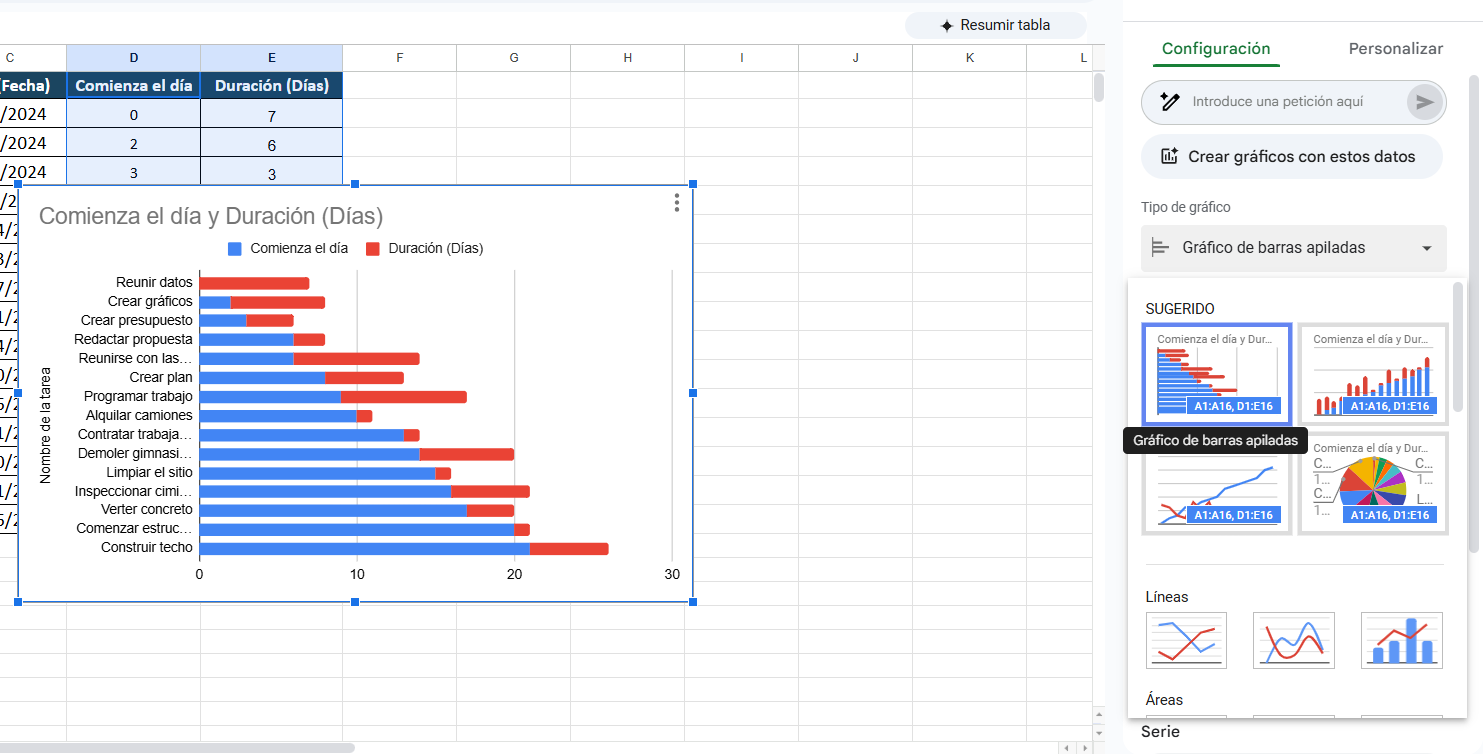
Task: Open the Tipo de gráfico dropdown
Action: click(1293, 248)
